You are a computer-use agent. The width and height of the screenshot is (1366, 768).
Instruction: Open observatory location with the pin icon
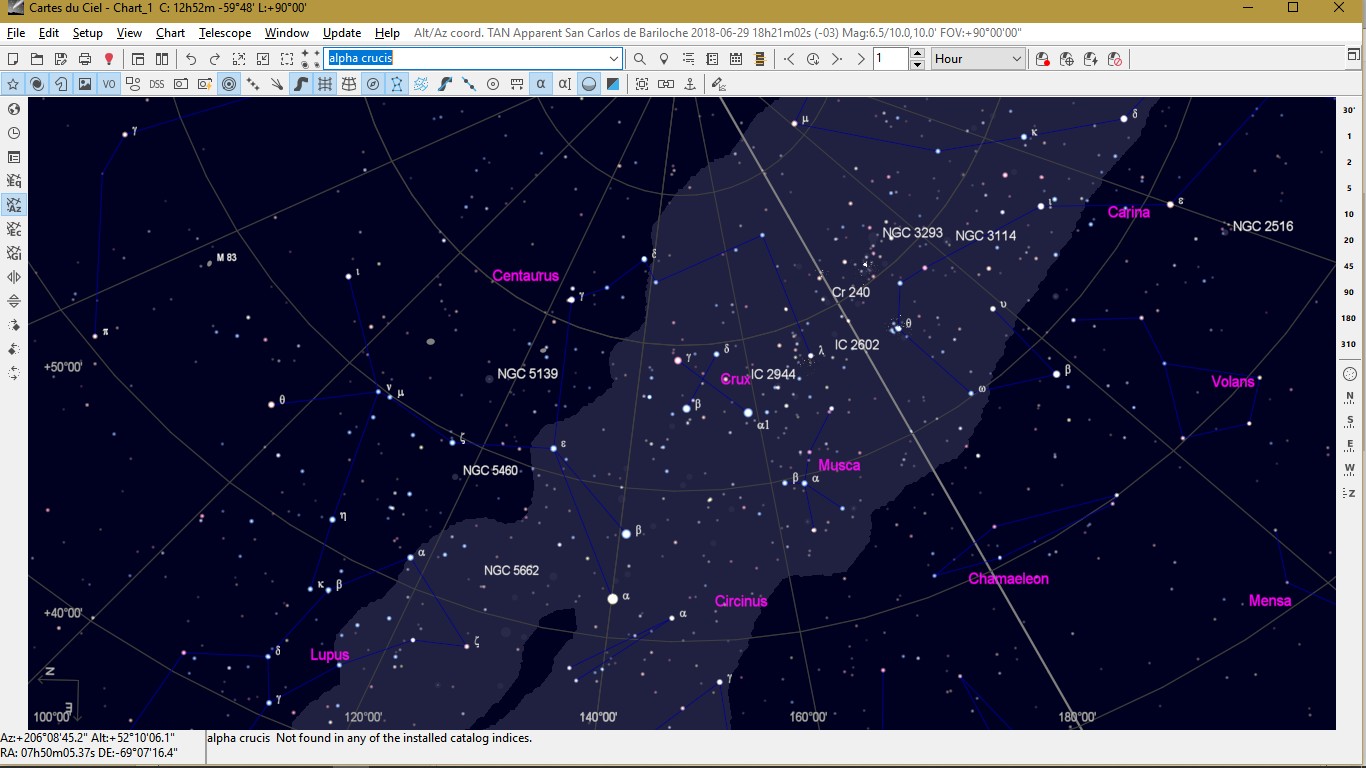(x=664, y=59)
